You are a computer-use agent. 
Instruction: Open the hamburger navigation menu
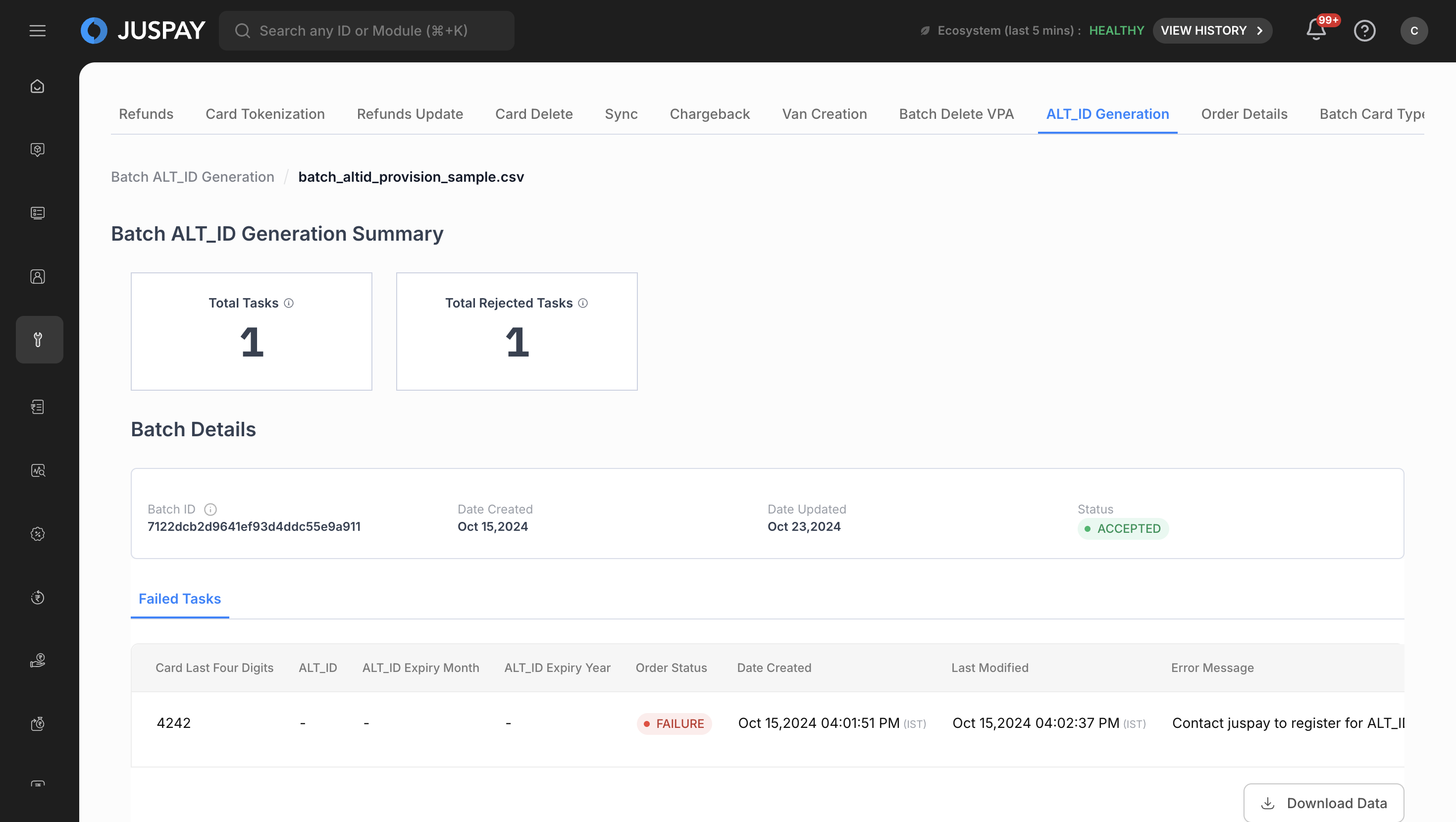pos(37,31)
